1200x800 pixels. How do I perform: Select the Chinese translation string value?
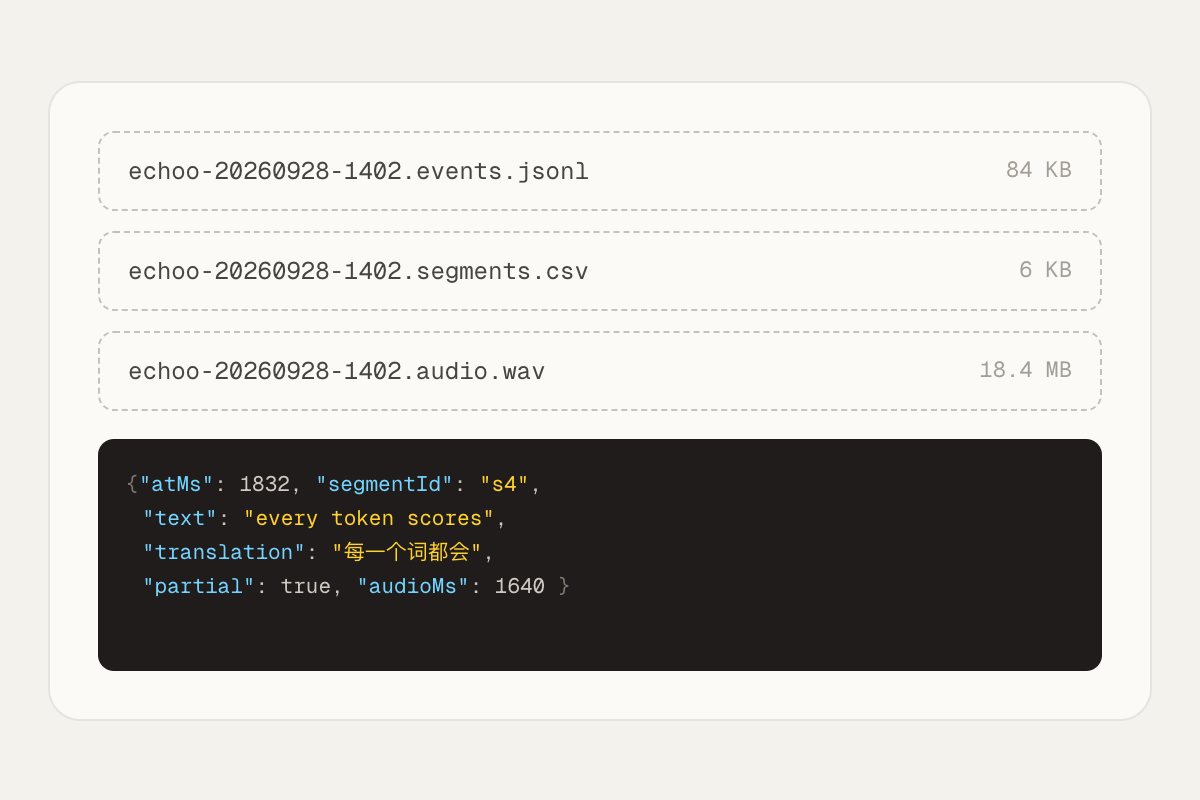[407, 553]
